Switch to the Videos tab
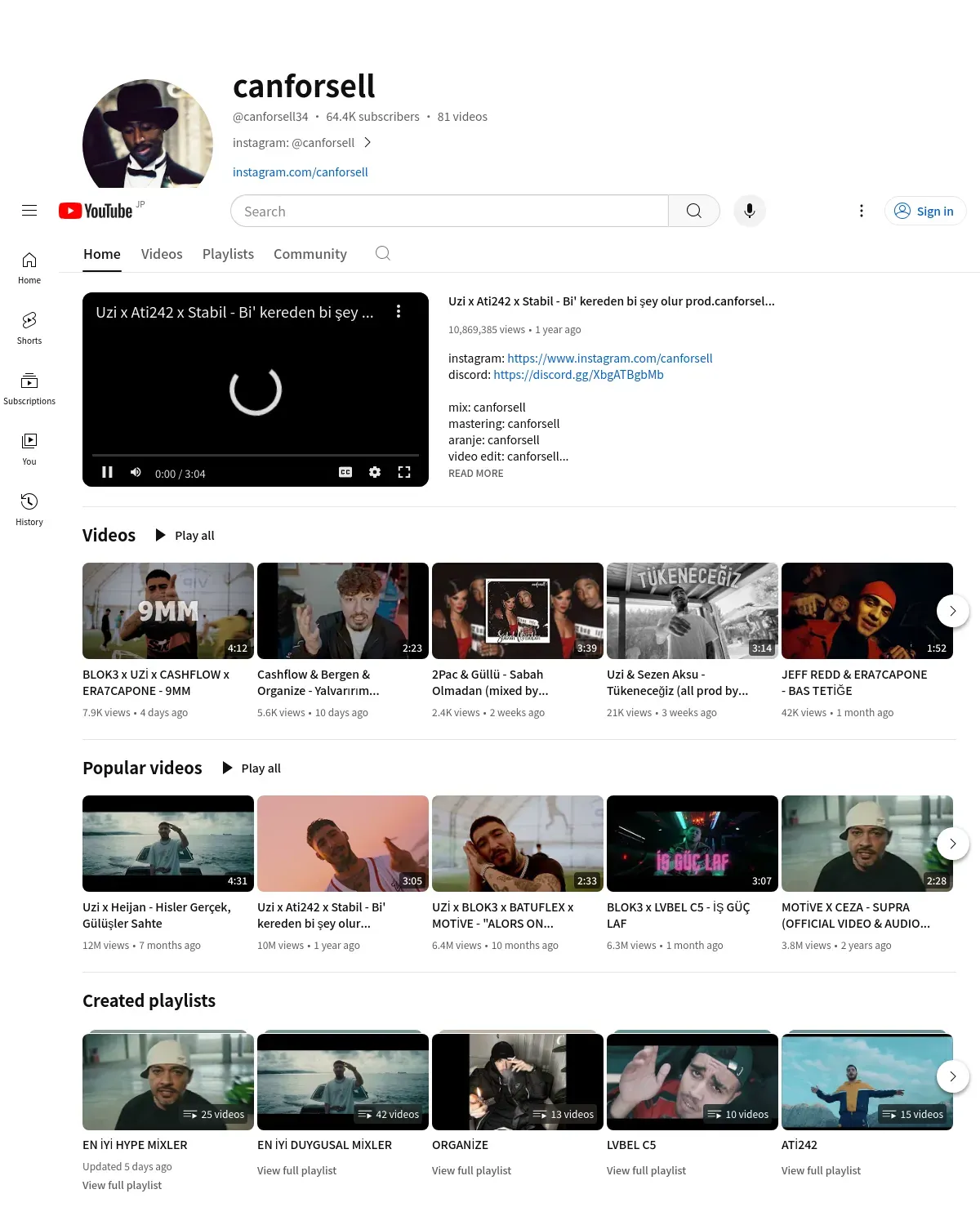Image resolution: width=980 pixels, height=1225 pixels. 162,254
